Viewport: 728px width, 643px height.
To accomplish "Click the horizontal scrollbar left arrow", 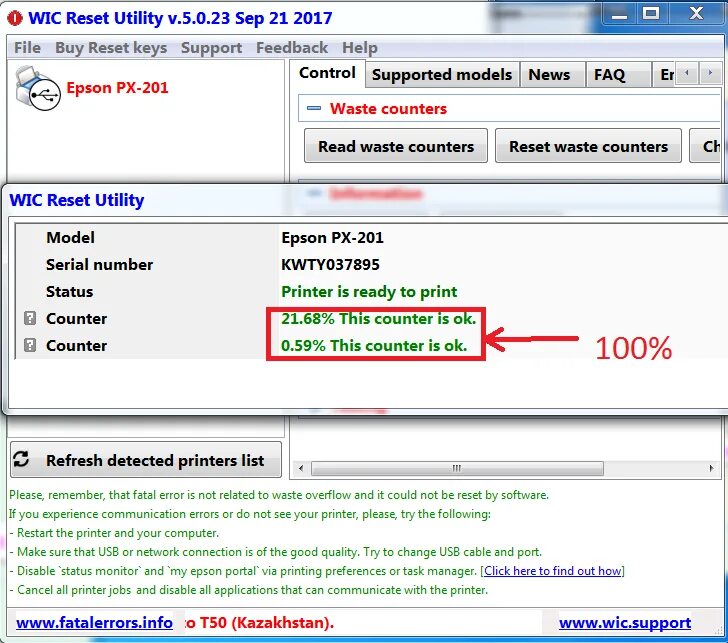I will point(301,468).
